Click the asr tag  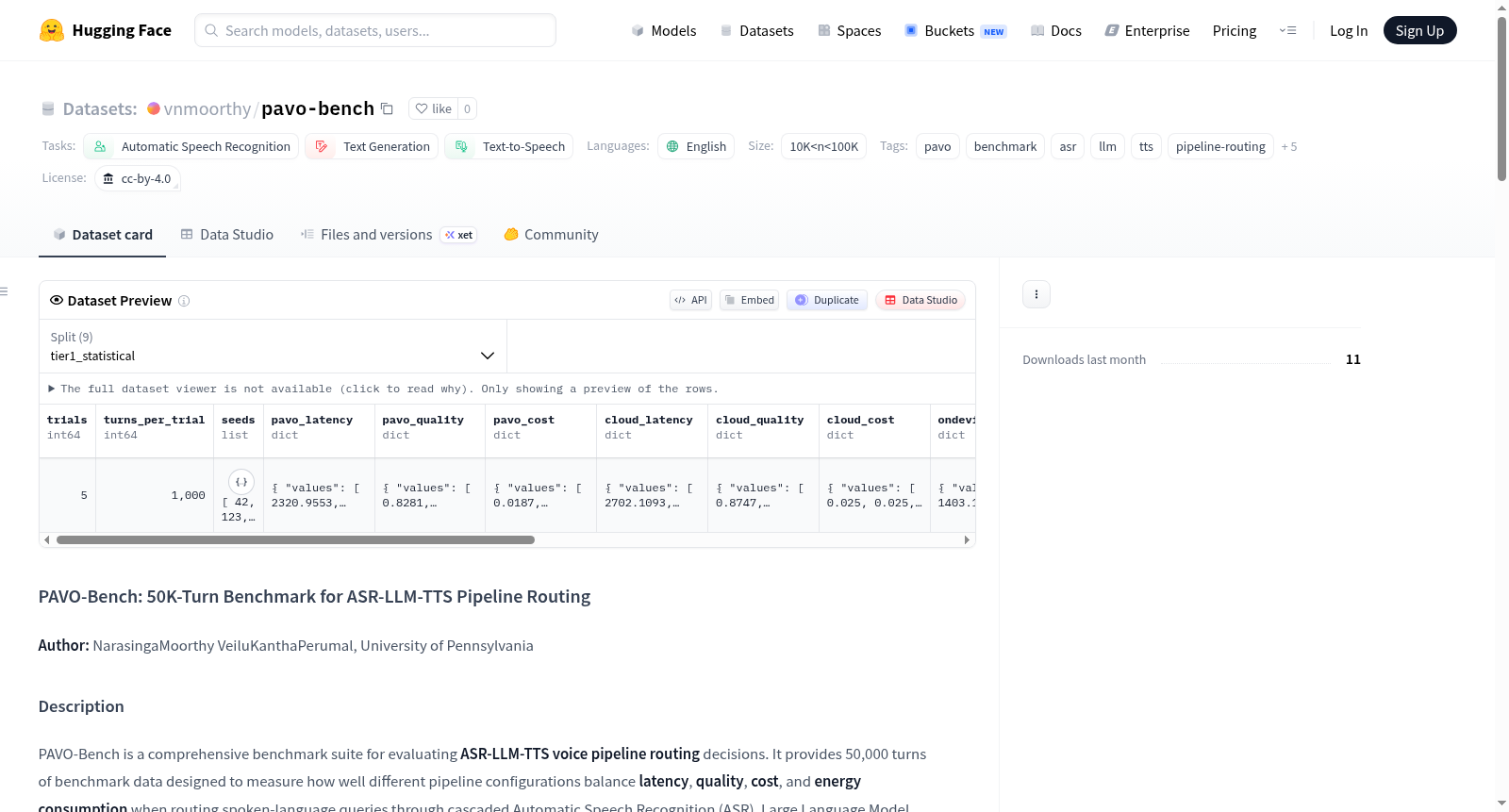click(1068, 146)
